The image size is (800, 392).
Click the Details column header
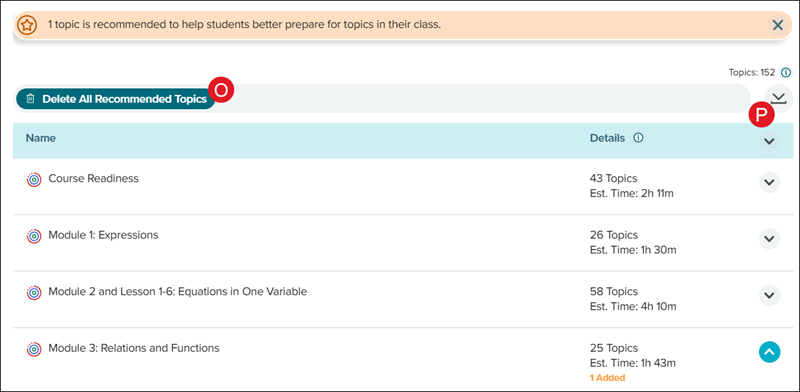(x=607, y=138)
